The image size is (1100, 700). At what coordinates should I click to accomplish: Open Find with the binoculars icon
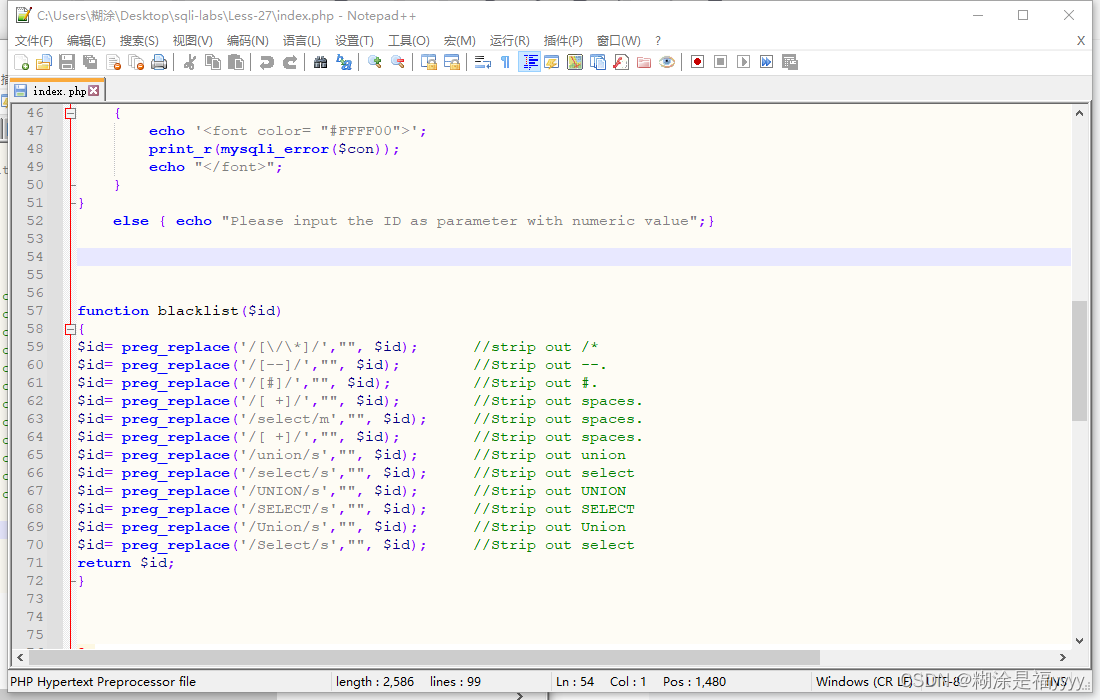pyautogui.click(x=321, y=62)
